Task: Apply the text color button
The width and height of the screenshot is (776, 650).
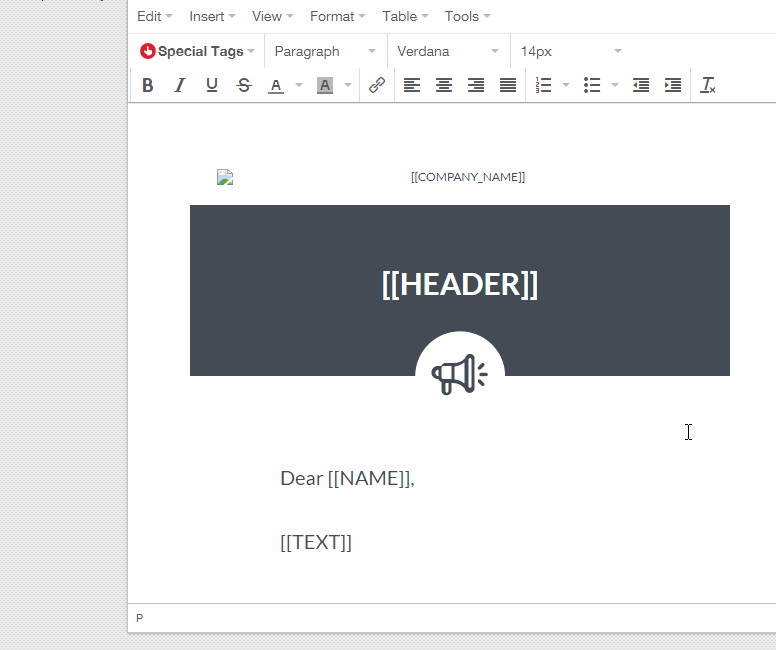Action: click(x=276, y=85)
